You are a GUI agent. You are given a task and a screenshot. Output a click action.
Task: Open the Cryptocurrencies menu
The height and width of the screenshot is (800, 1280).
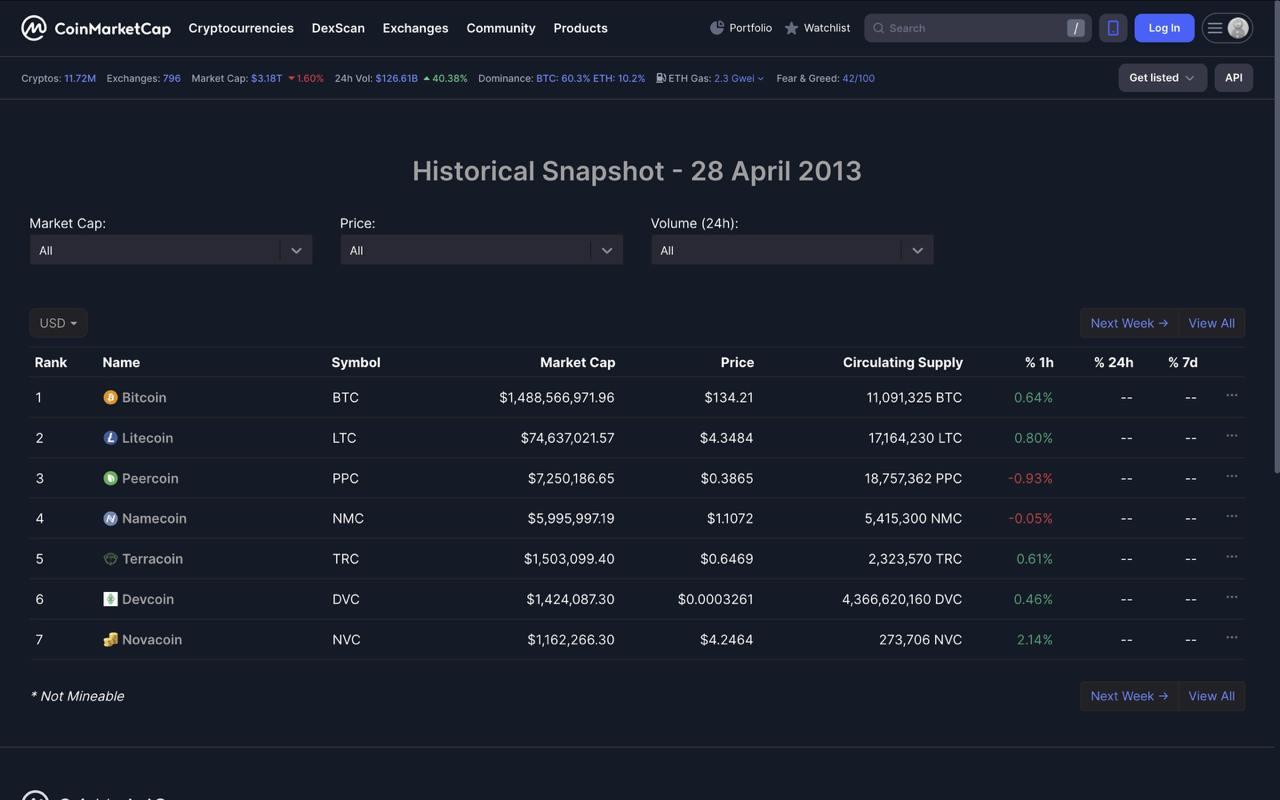click(x=241, y=28)
